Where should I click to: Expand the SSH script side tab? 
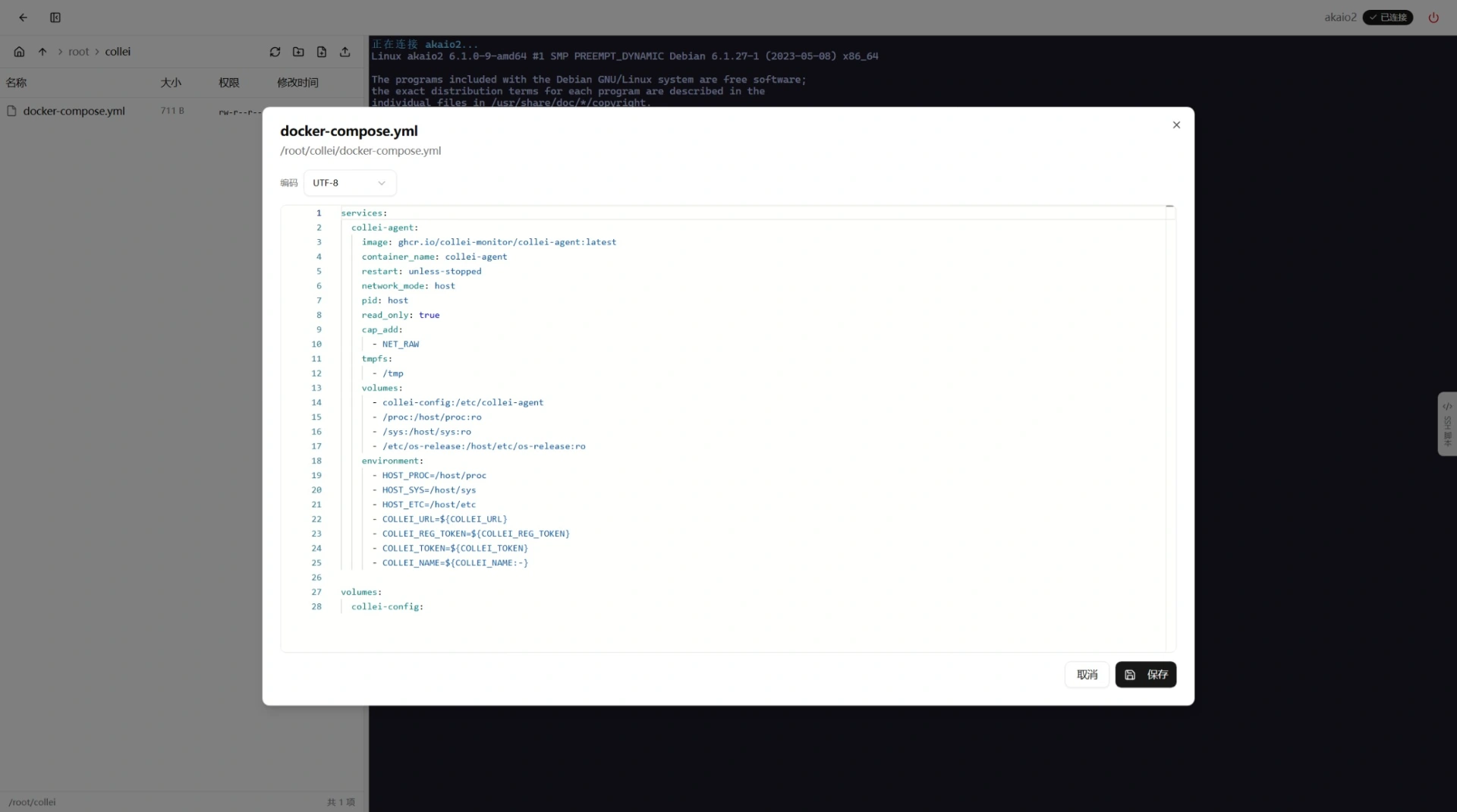1446,423
